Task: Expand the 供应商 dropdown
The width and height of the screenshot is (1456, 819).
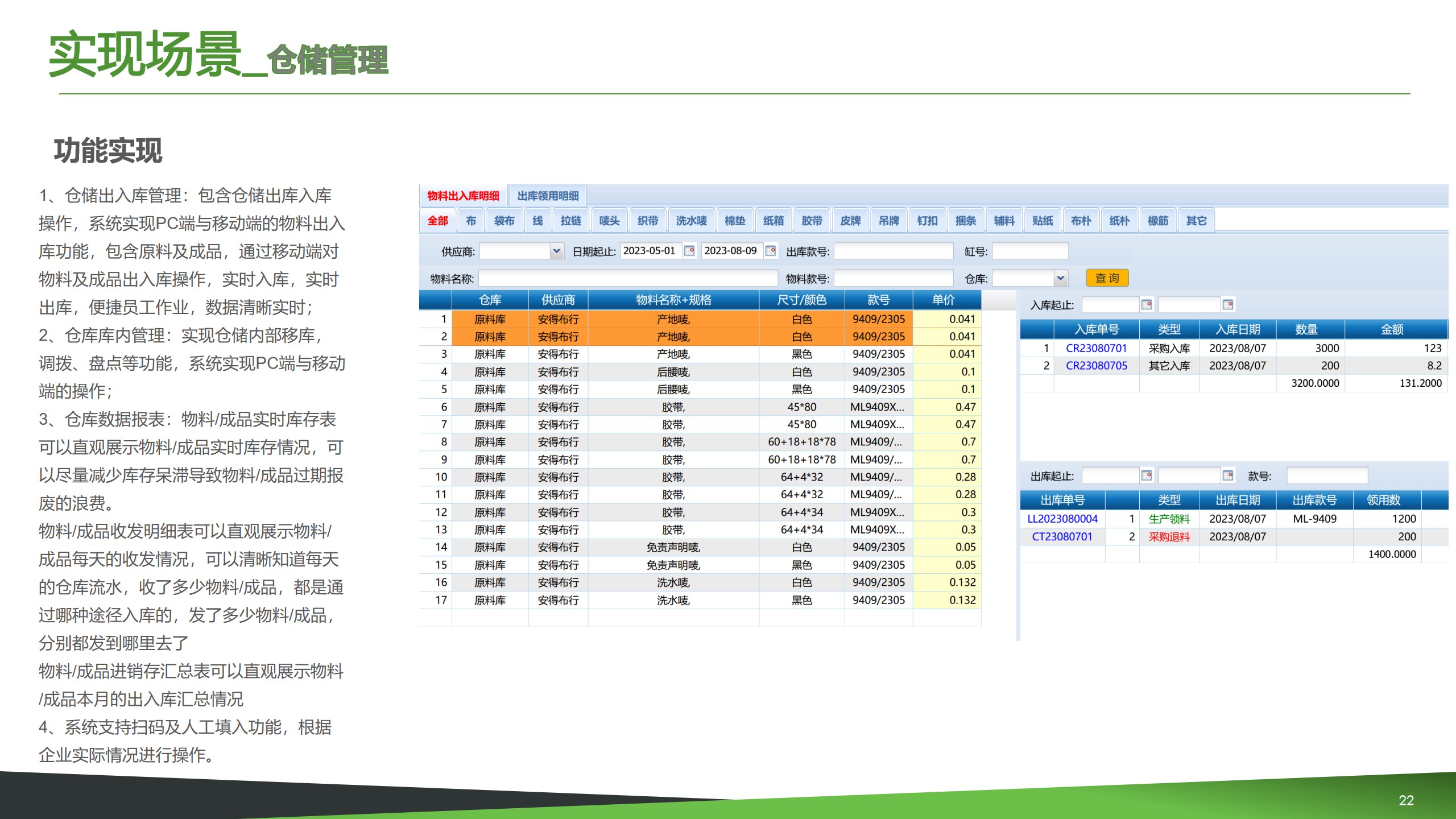Action: (556, 251)
